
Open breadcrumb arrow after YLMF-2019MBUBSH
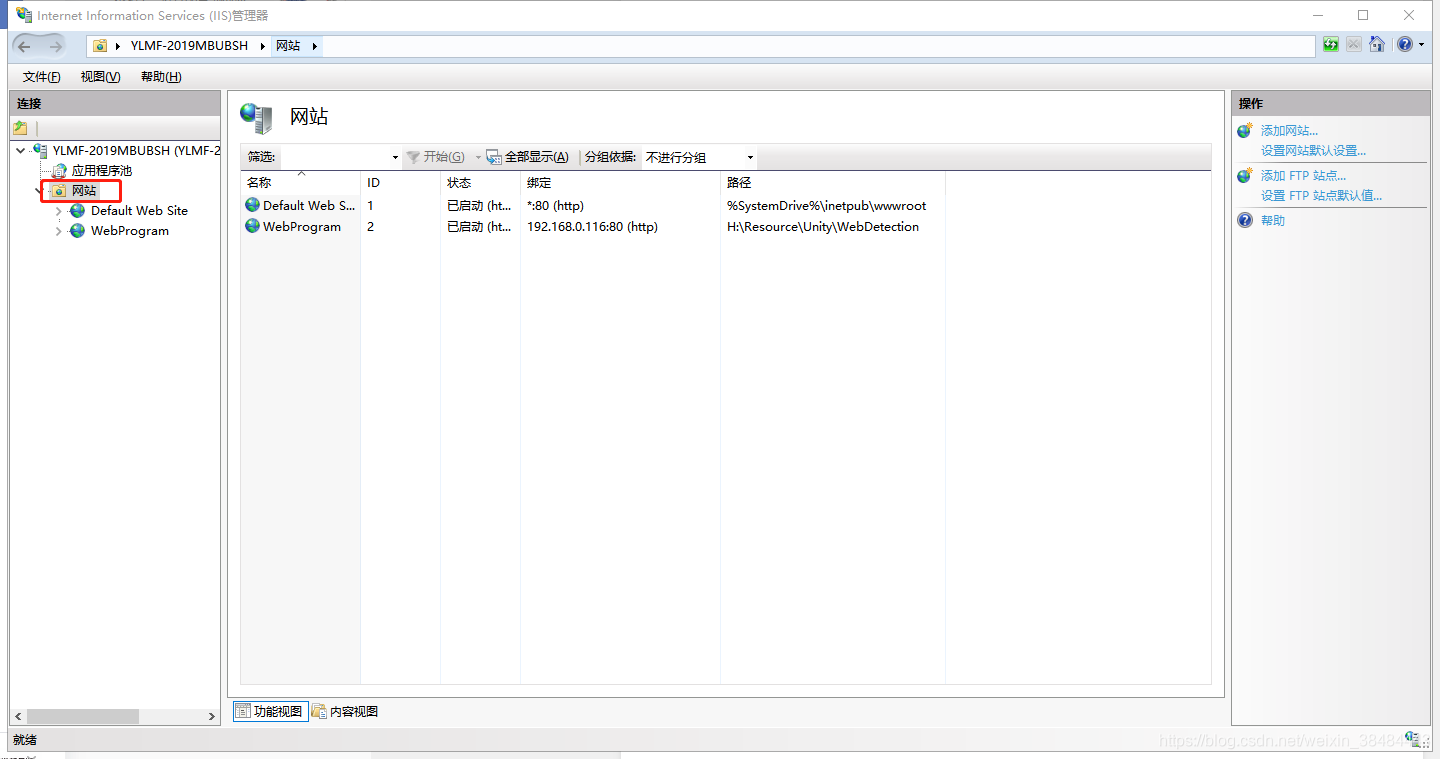click(x=263, y=46)
